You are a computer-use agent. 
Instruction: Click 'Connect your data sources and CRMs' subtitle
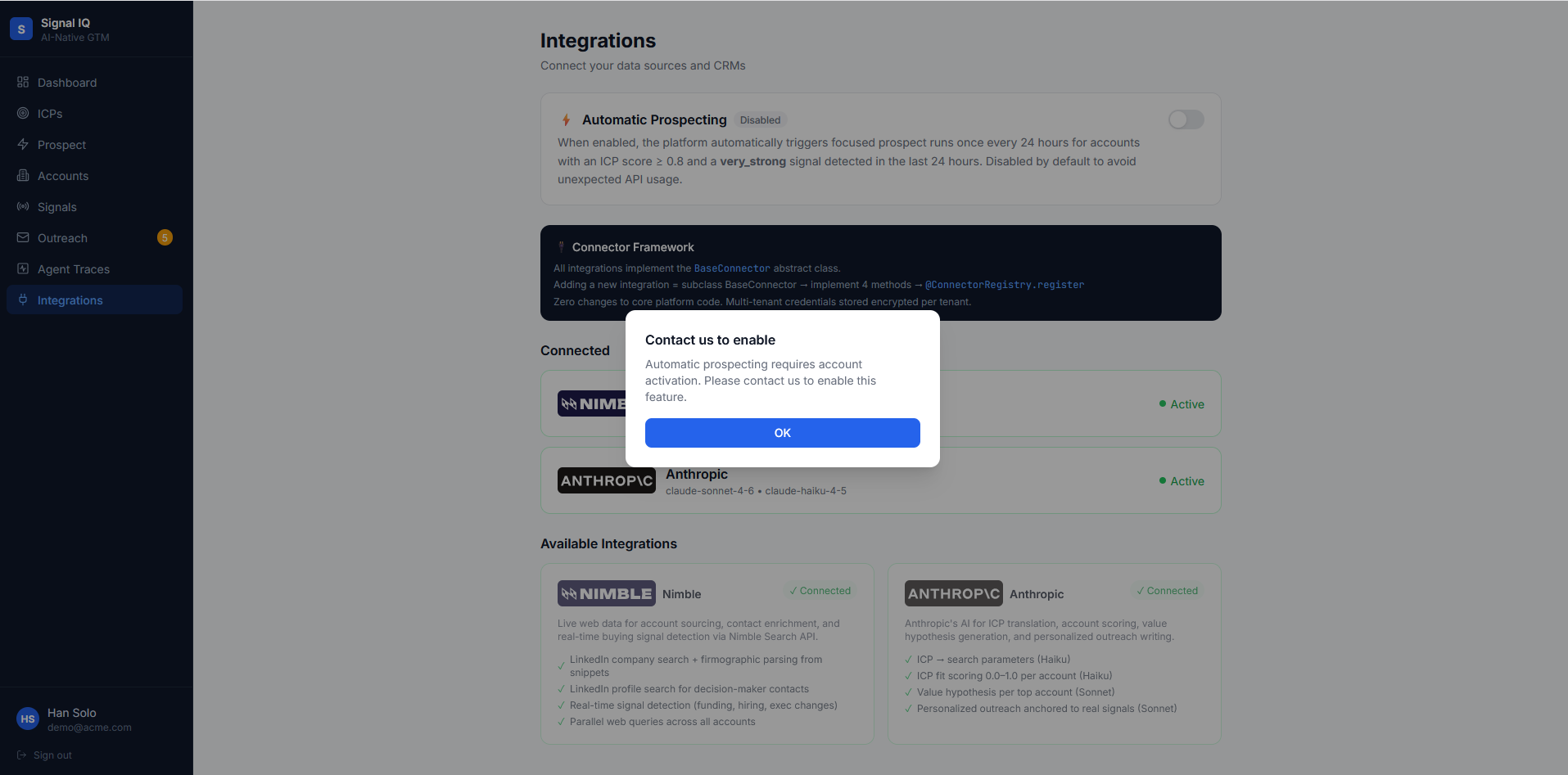pos(643,65)
